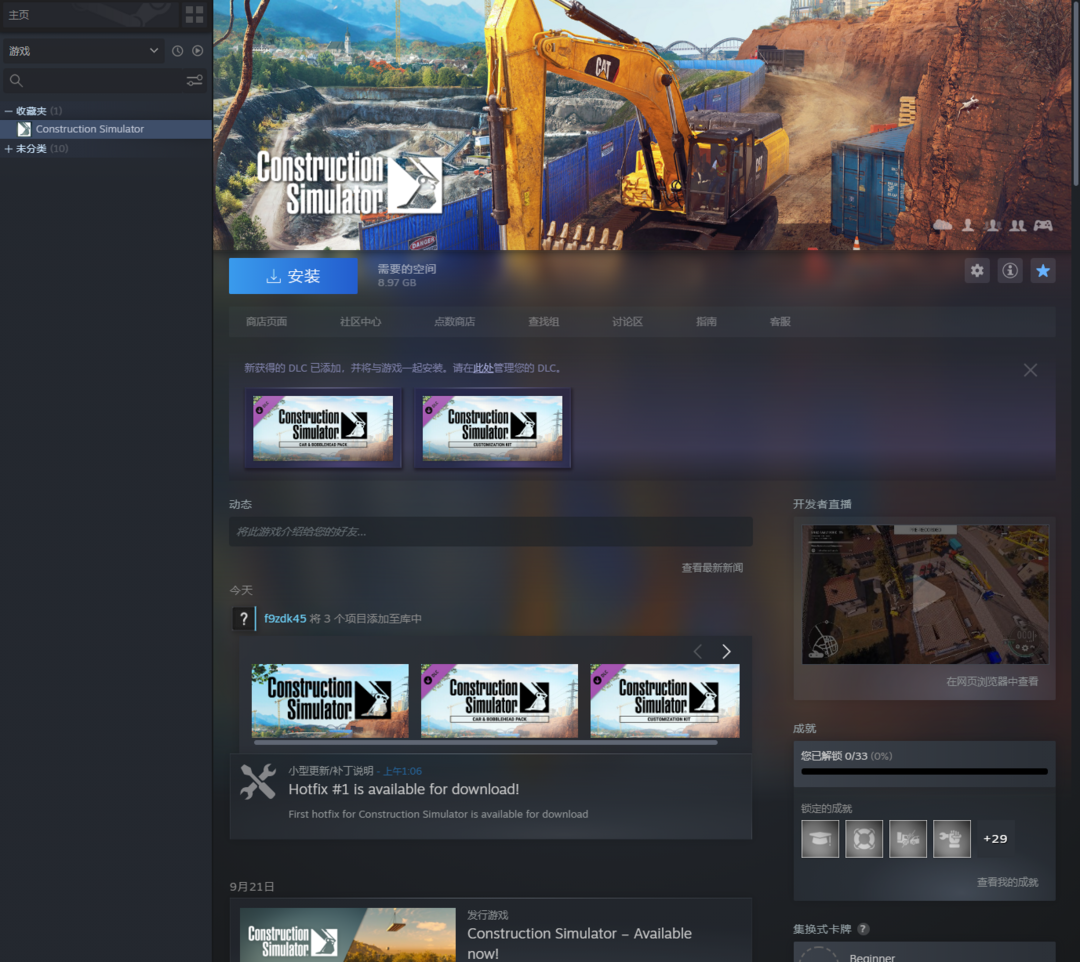Click 在网页浏览器中查看 broadcast link
Image resolution: width=1080 pixels, height=962 pixels.
992,682
